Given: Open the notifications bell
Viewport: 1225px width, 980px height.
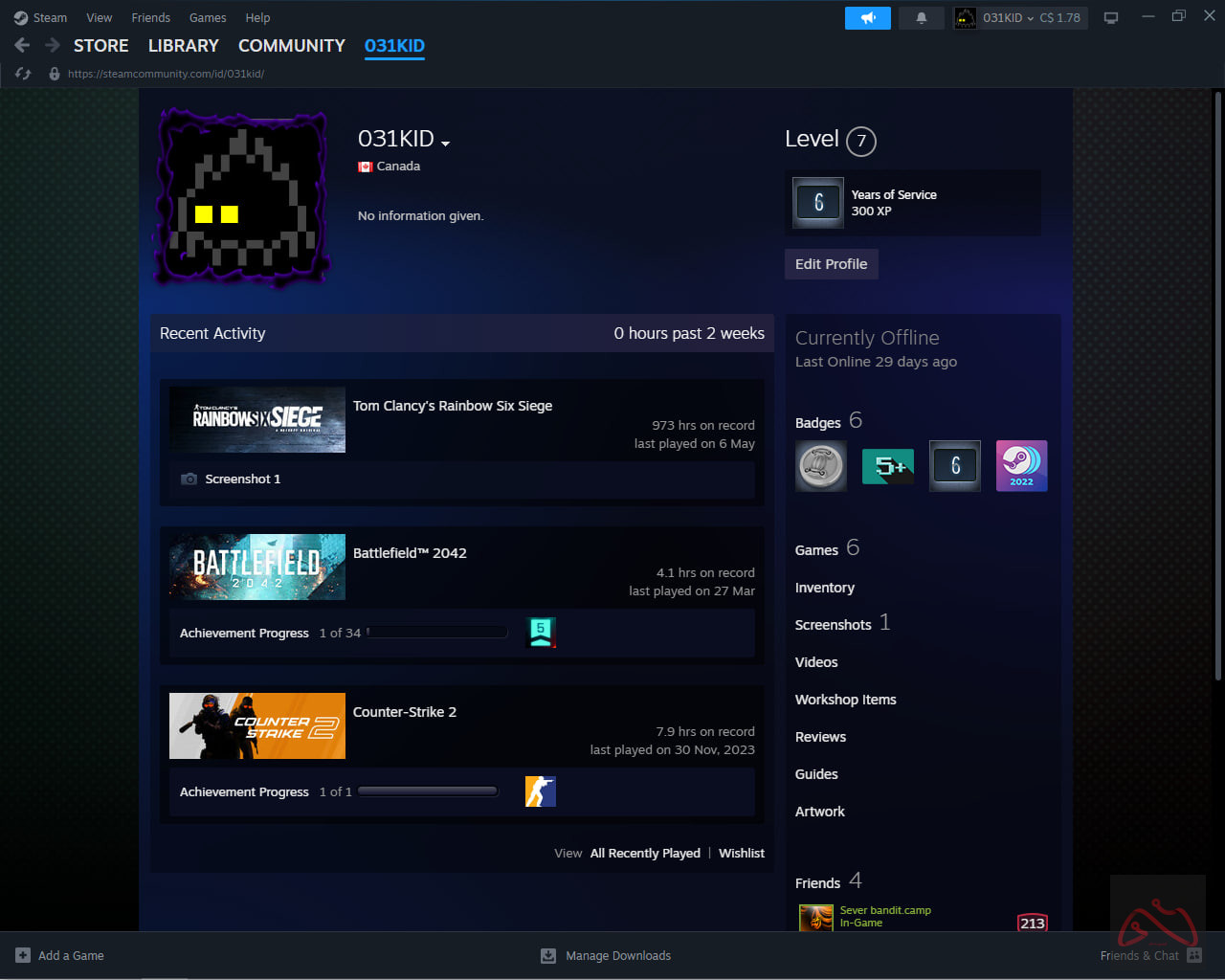Looking at the screenshot, I should 922,18.
